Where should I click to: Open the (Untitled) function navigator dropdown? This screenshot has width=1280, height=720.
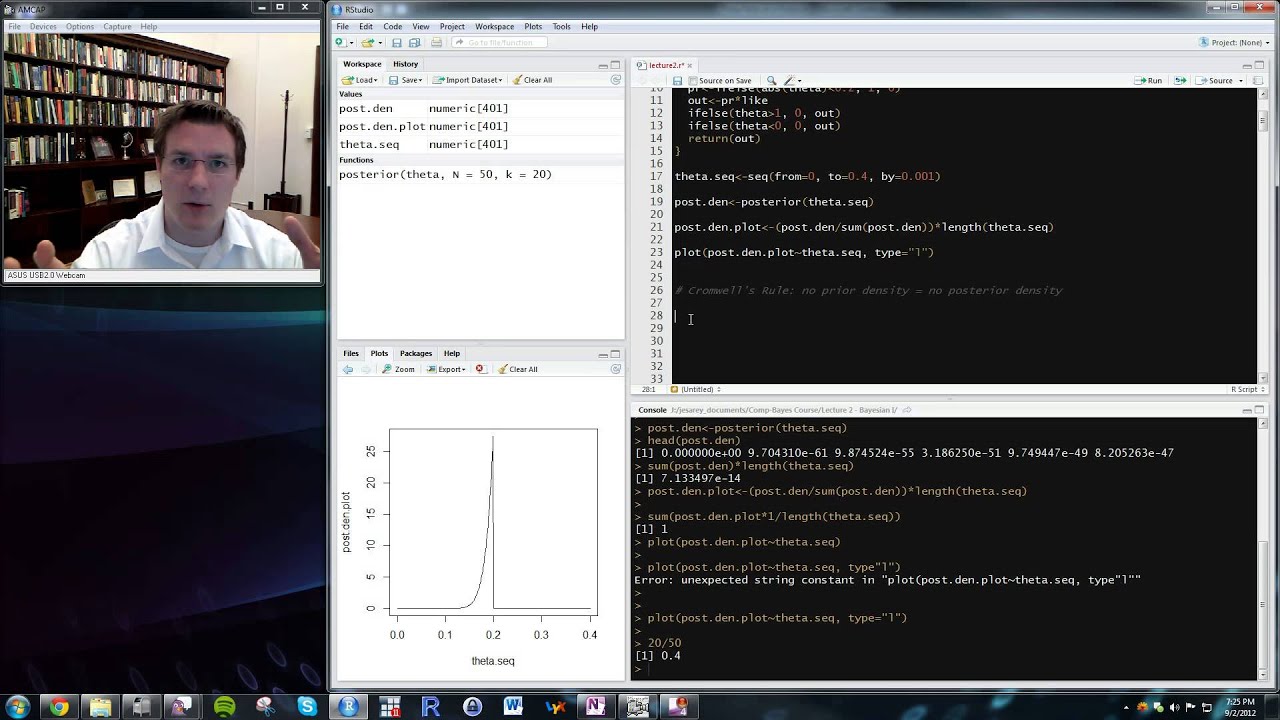point(698,389)
